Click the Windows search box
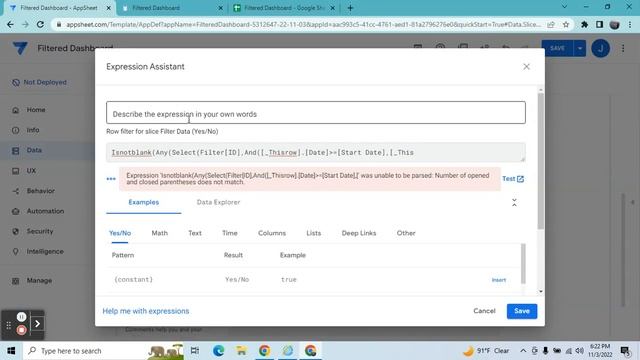640x360 pixels. (x=104, y=351)
